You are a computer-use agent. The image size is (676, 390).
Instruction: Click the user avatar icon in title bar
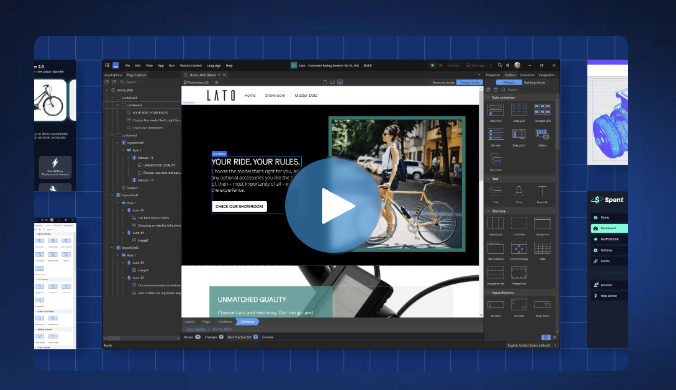(517, 66)
